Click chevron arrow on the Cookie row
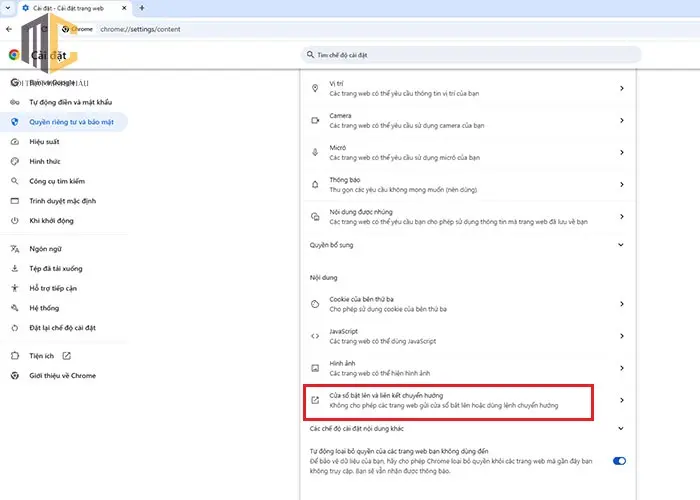 [x=621, y=304]
